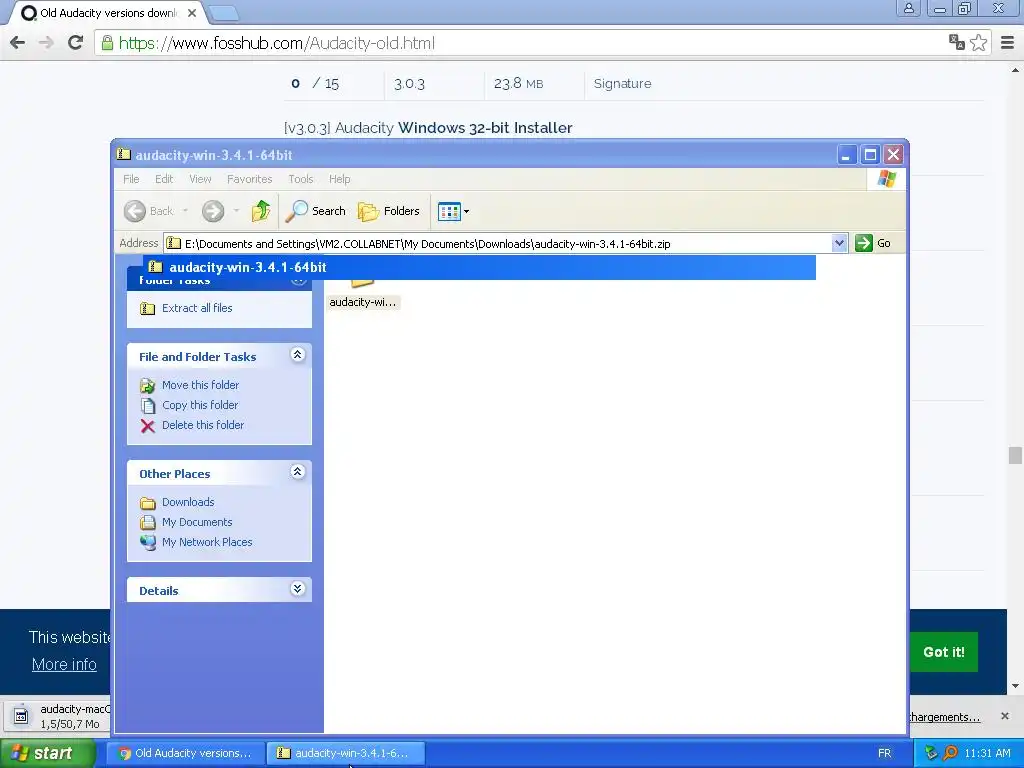Click Extract all files task
The width and height of the screenshot is (1024, 768).
point(197,308)
